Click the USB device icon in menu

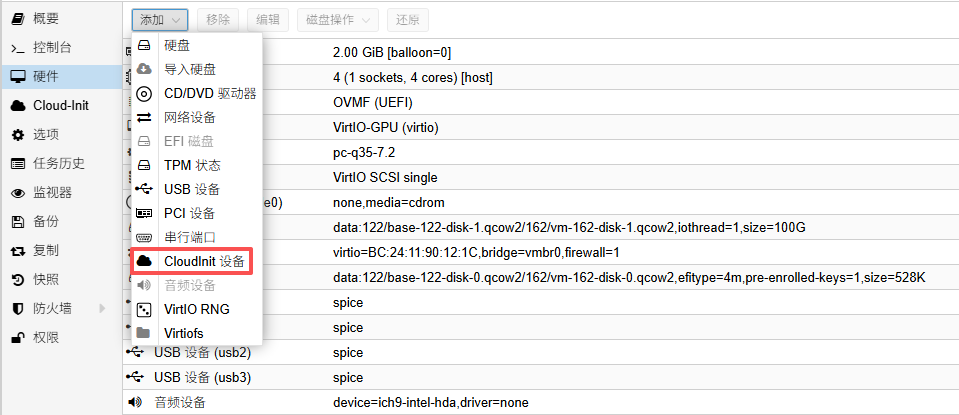click(144, 189)
